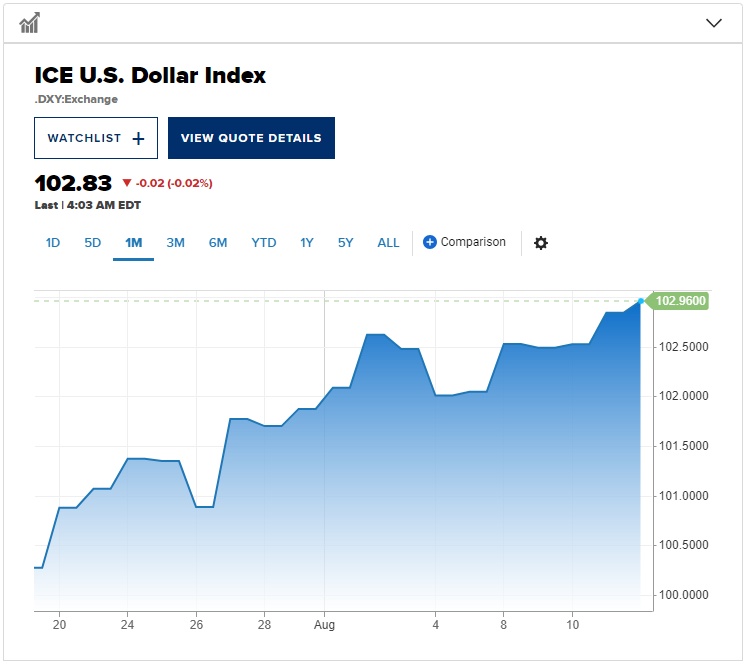Switch to the 5Y chart view
Image resolution: width=748 pixels, height=665 pixels.
pos(345,242)
